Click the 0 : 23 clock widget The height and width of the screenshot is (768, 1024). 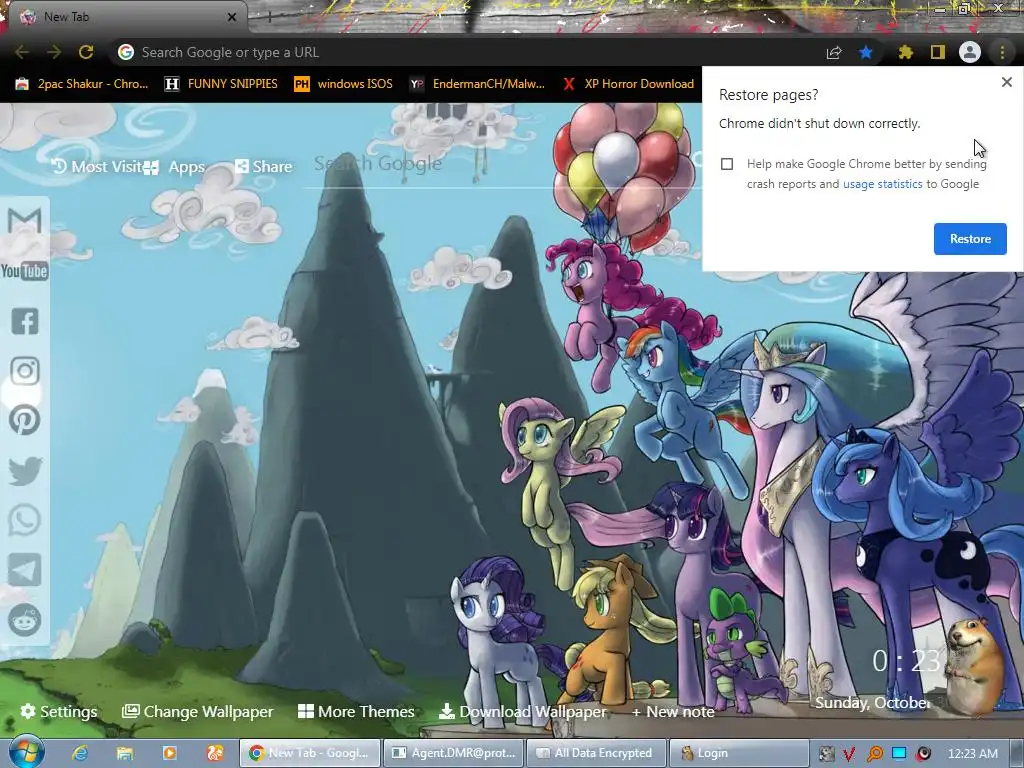tap(906, 661)
